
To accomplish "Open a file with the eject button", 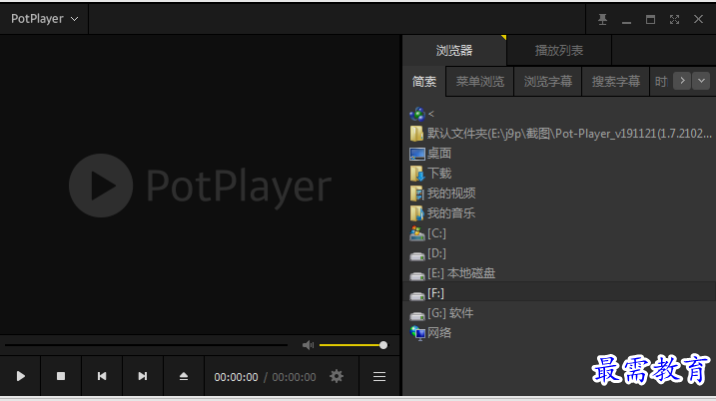I will click(184, 376).
